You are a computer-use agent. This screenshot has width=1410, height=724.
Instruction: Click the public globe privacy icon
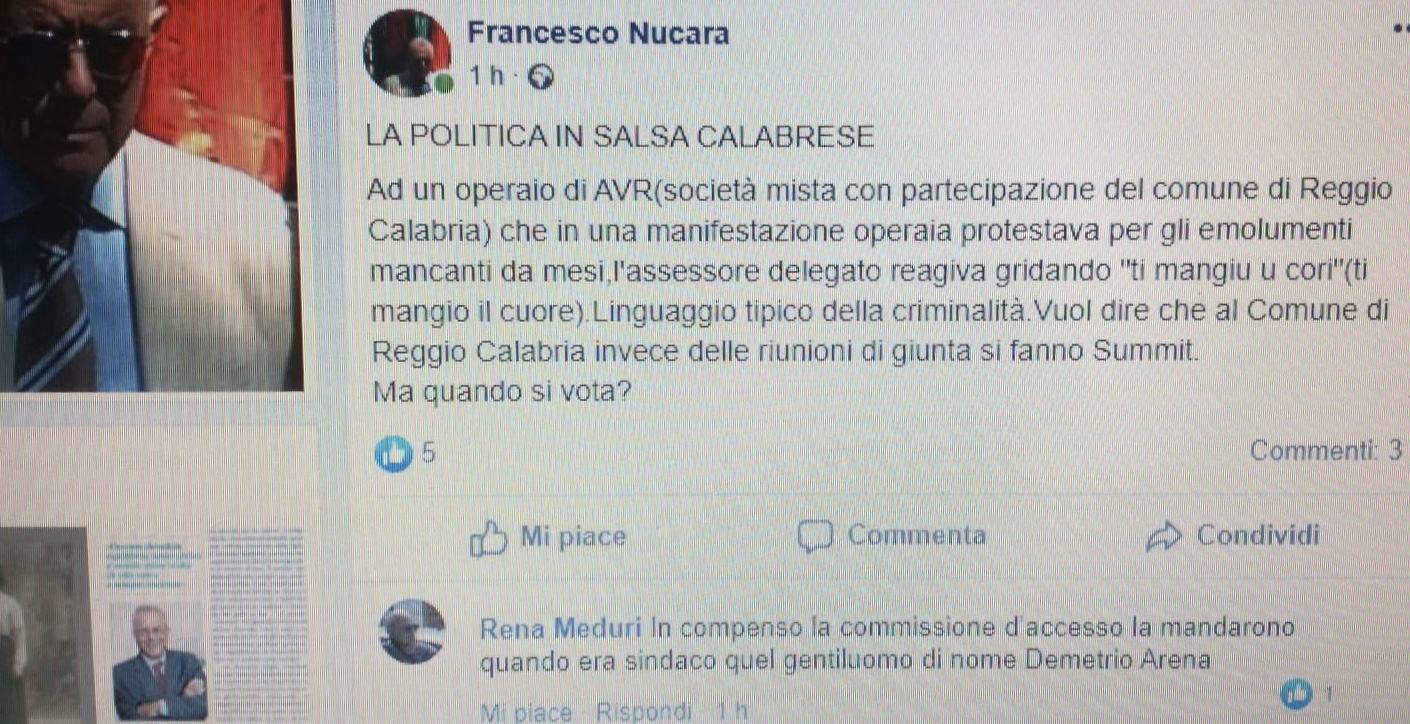coord(540,77)
